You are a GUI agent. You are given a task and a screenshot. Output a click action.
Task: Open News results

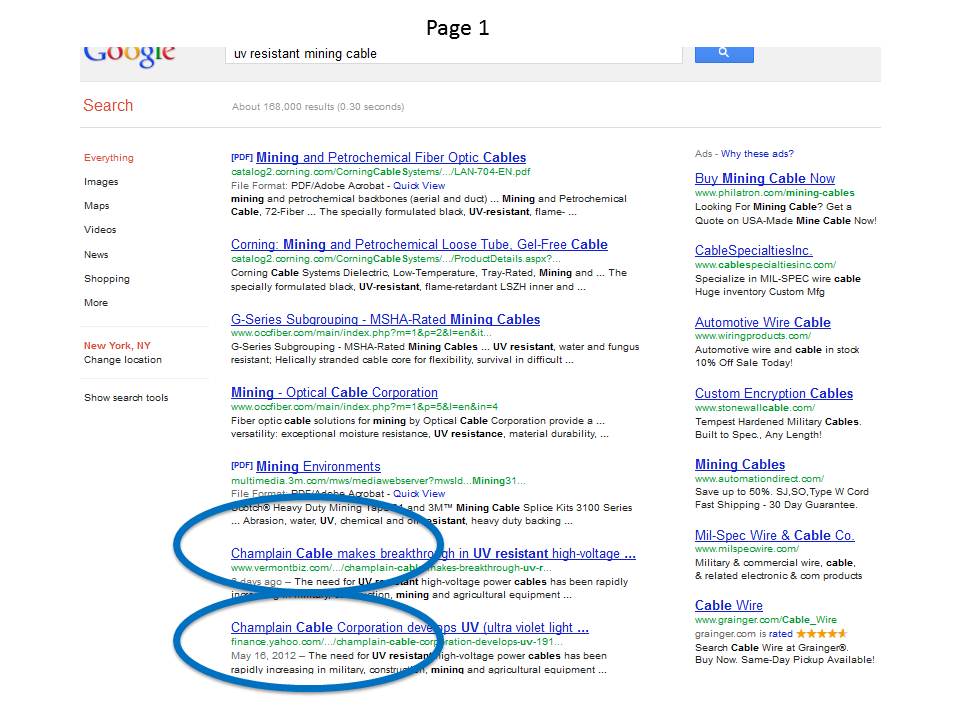point(96,255)
